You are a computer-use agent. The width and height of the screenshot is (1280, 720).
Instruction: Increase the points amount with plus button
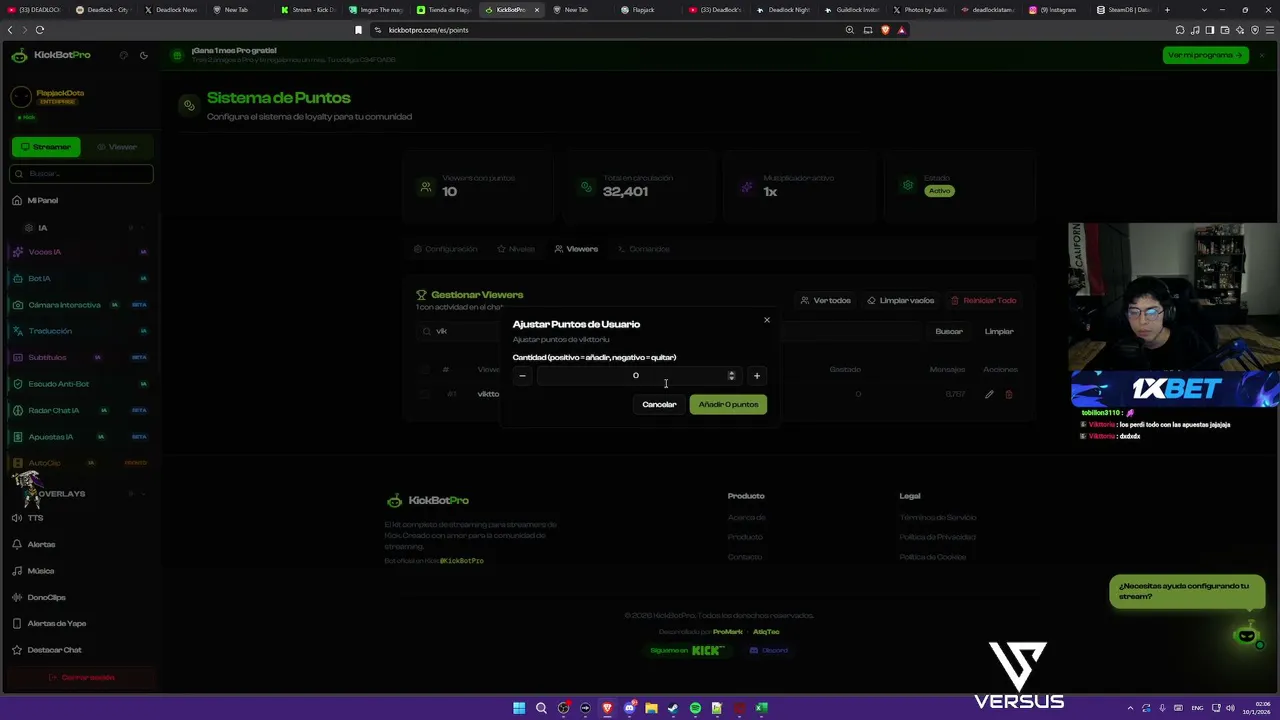757,376
